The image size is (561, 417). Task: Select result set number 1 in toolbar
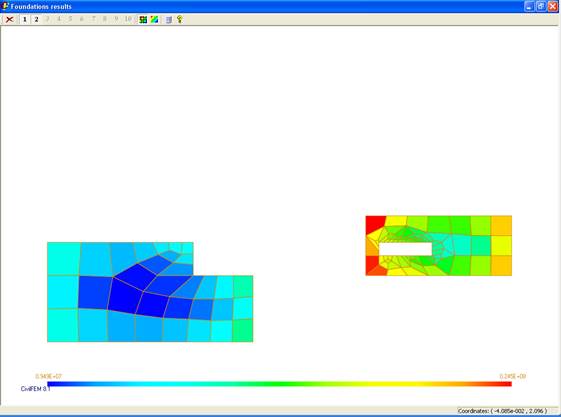[25, 19]
